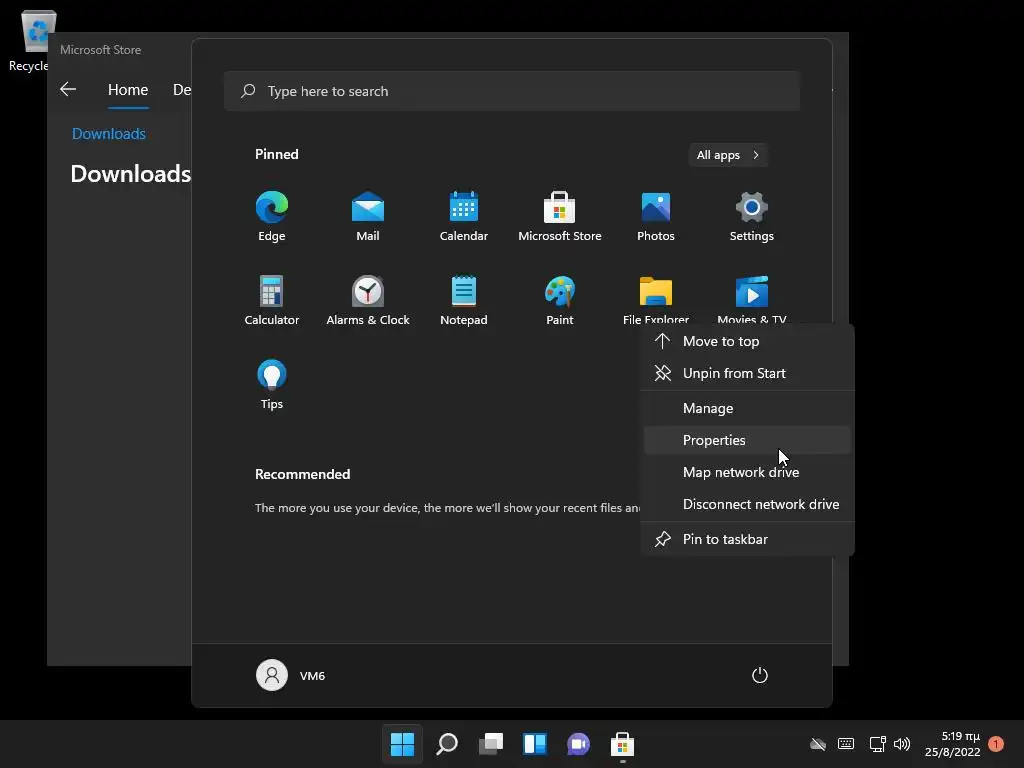
Task: Open the Tips app
Action: 272,385
